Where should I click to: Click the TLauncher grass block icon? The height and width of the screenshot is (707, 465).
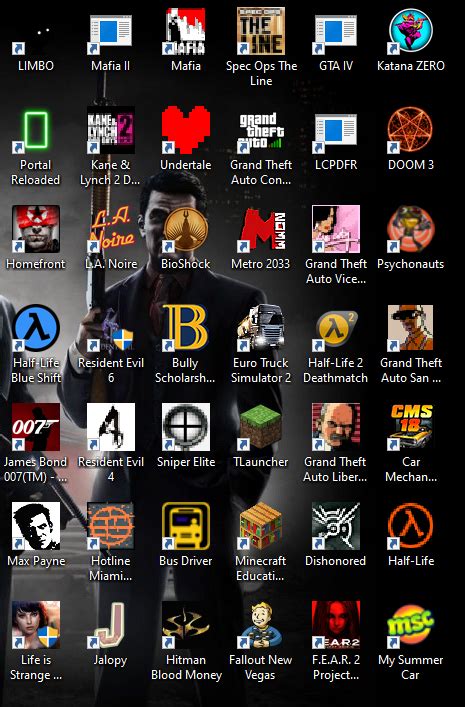(x=261, y=427)
